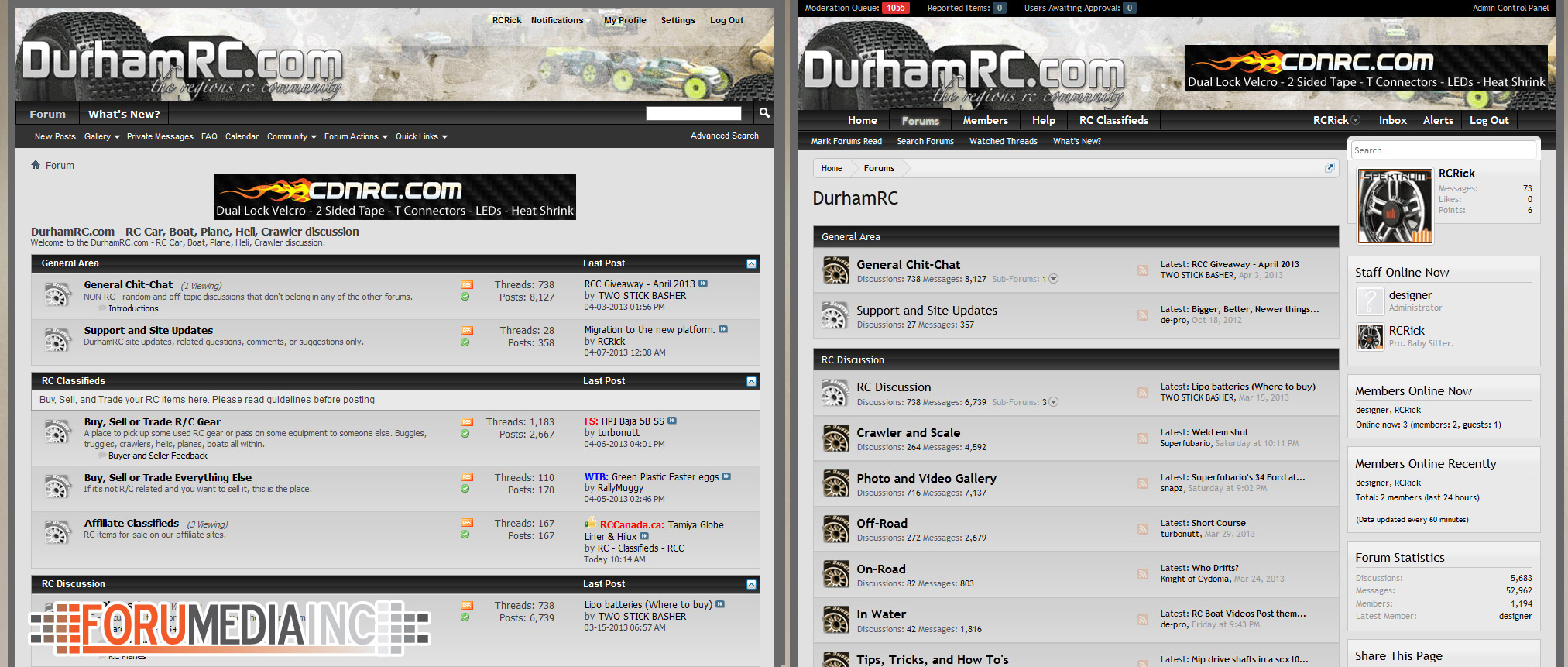
Task: Go to the last post of RCC Giveaway in the left forum
Action: (x=703, y=284)
